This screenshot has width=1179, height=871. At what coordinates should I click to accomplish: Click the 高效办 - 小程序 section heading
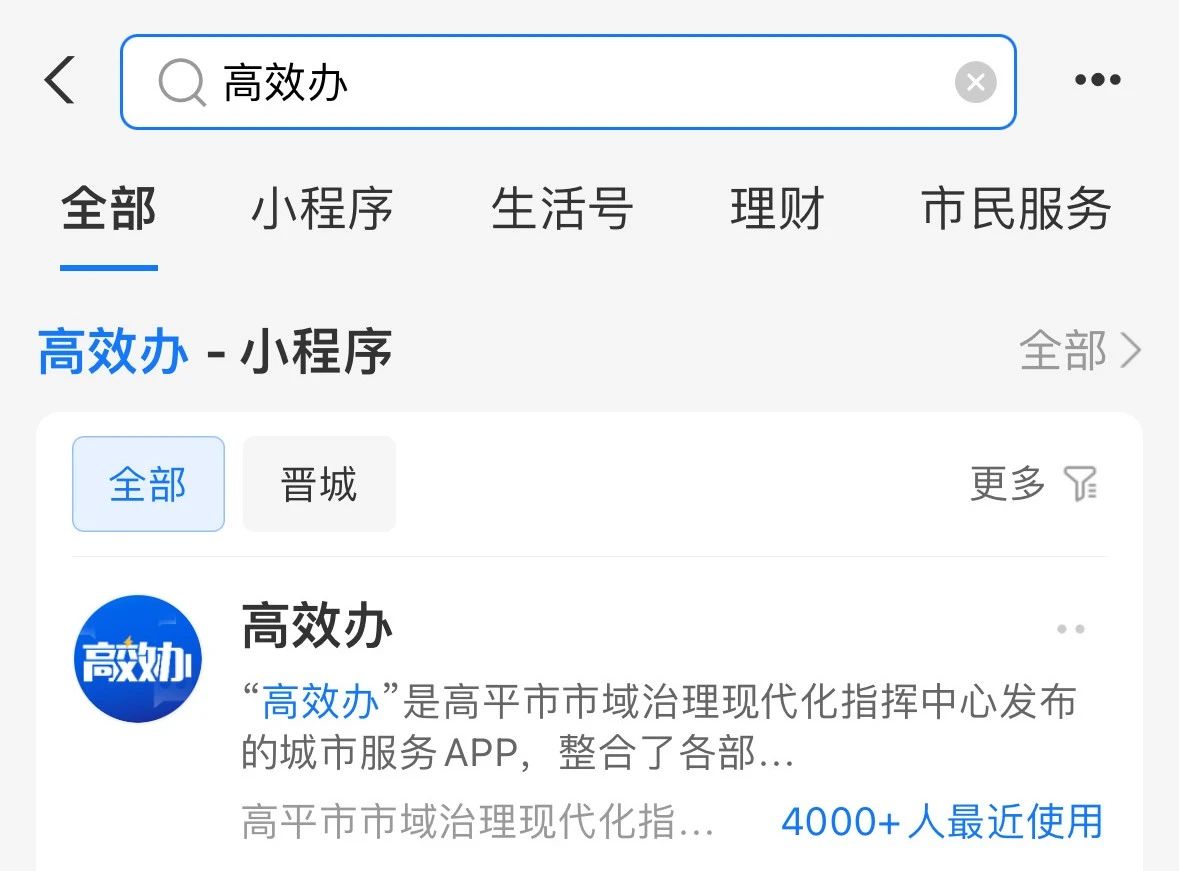pyautogui.click(x=215, y=351)
